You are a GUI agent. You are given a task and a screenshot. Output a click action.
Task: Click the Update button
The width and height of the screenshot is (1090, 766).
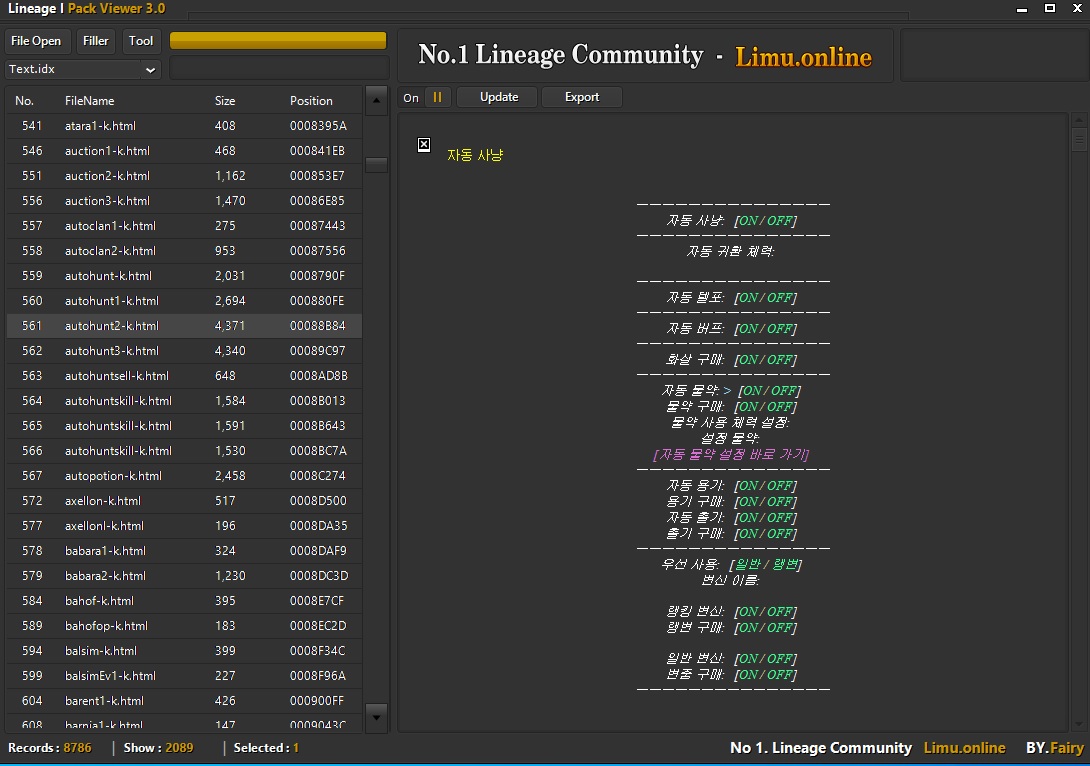pyautogui.click(x=498, y=97)
